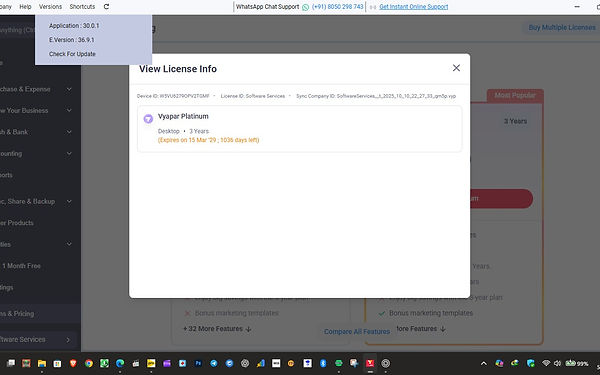Click the Most Popular plan badge
The width and height of the screenshot is (600, 375).
tap(515, 95)
